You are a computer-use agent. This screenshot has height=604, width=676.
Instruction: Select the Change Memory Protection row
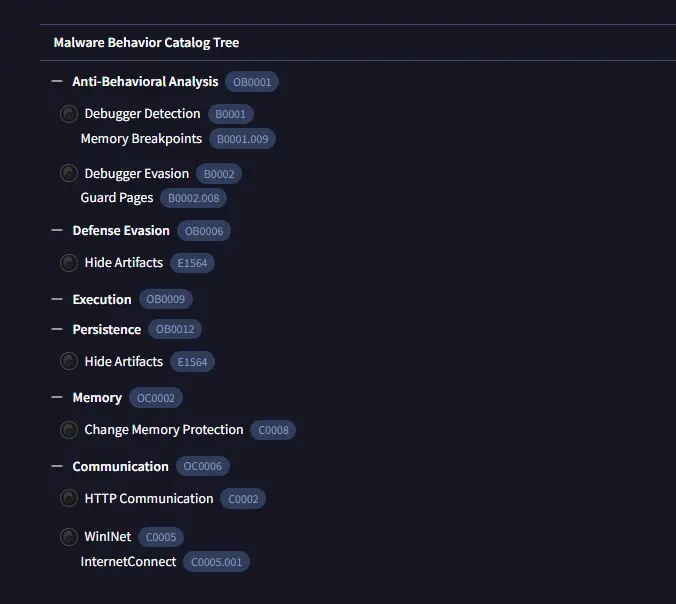tap(164, 430)
